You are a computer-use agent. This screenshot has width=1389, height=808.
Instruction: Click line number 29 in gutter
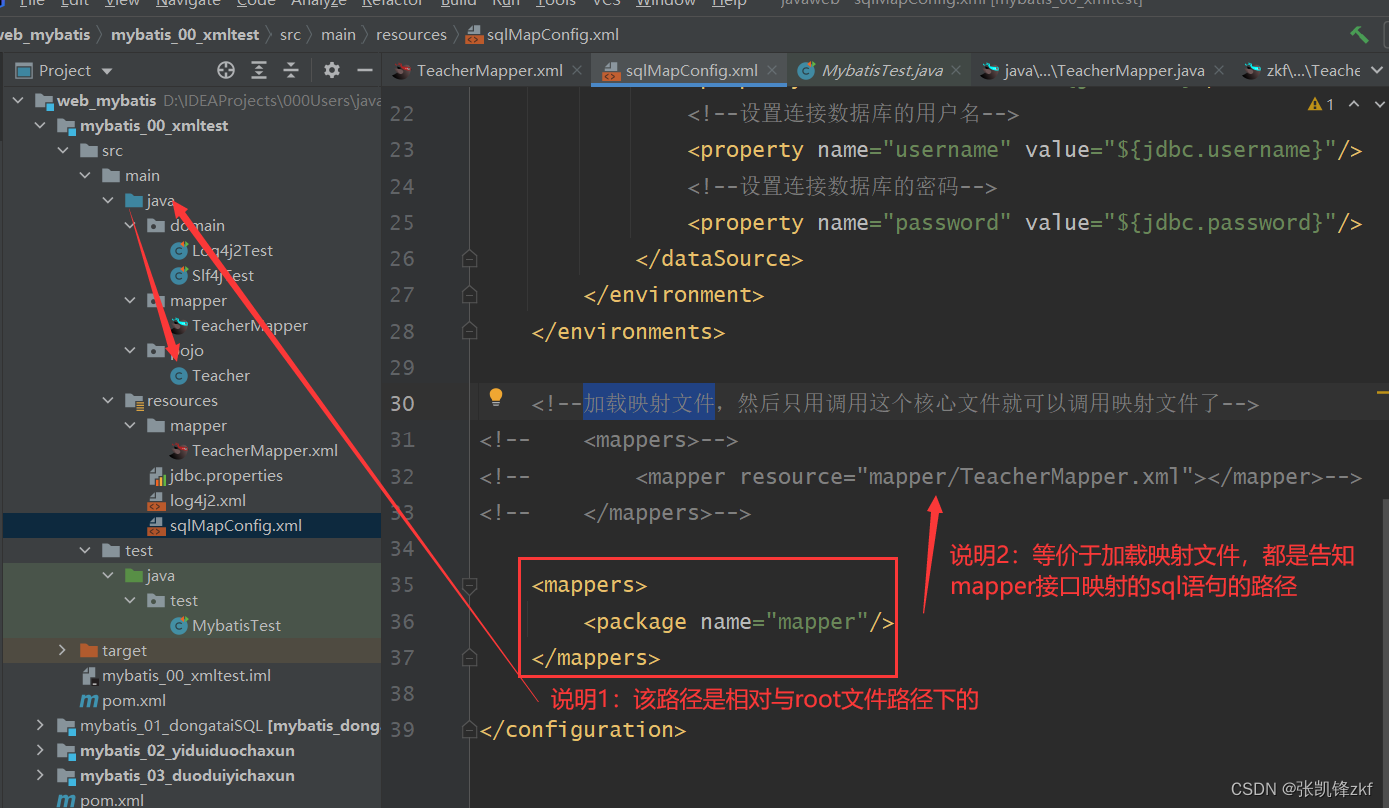pyautogui.click(x=401, y=367)
